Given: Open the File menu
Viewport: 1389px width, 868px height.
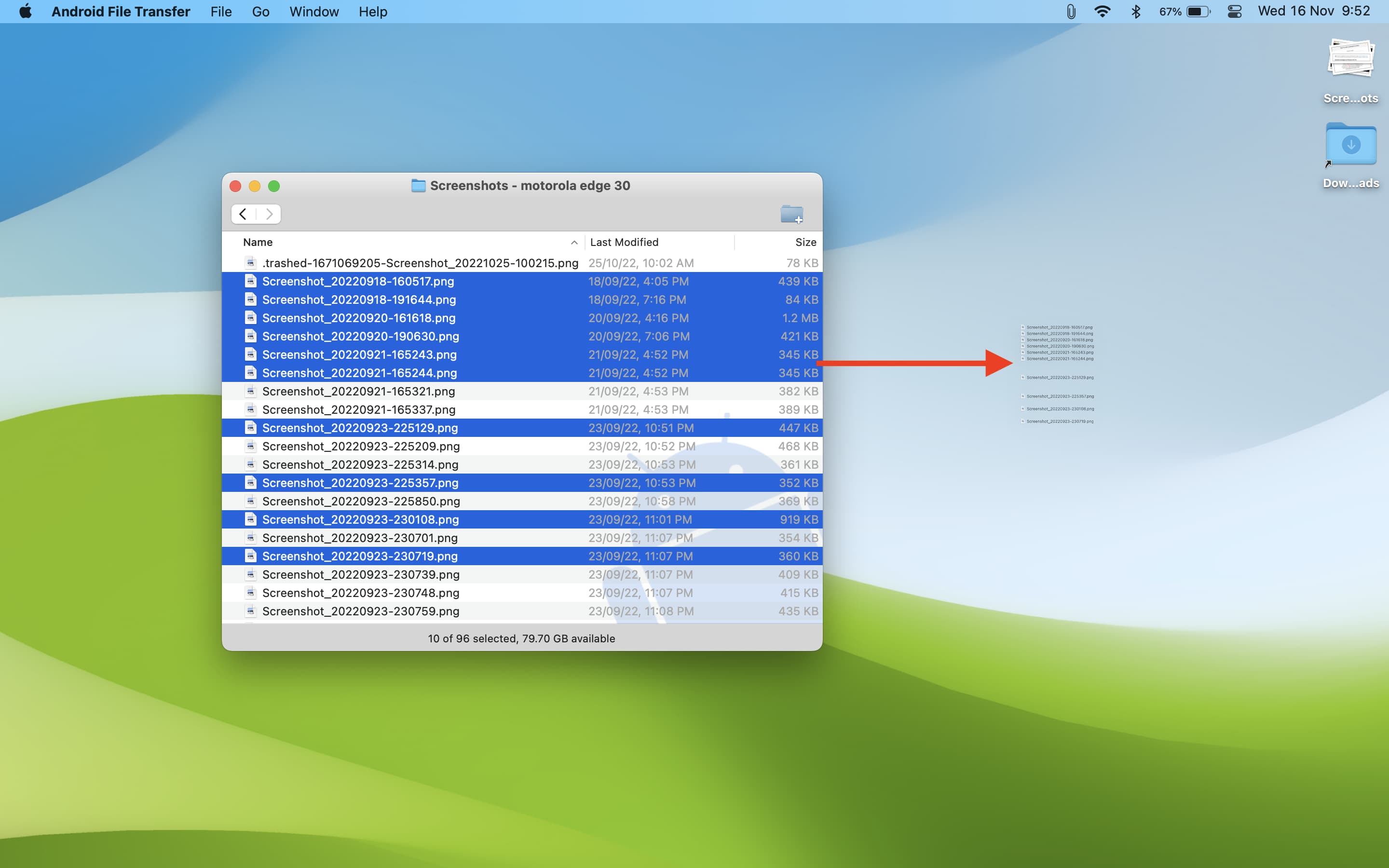Looking at the screenshot, I should click(220, 12).
